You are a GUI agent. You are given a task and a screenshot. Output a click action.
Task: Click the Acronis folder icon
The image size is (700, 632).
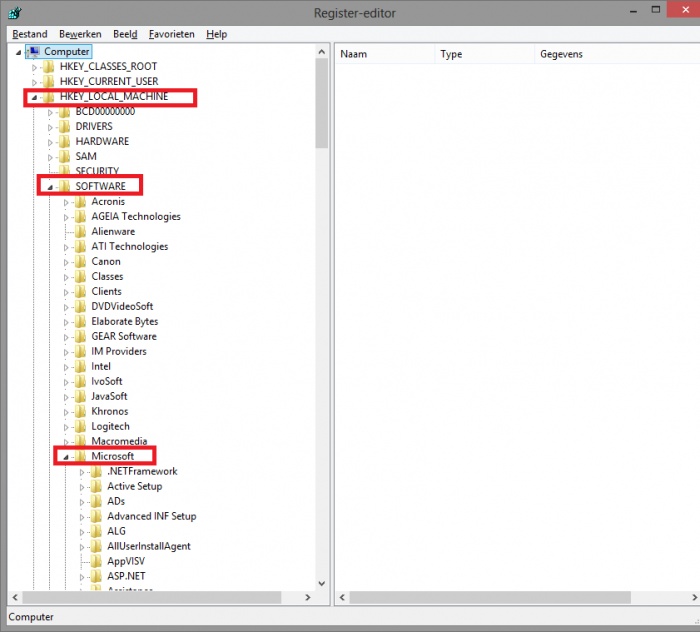pyautogui.click(x=80, y=202)
